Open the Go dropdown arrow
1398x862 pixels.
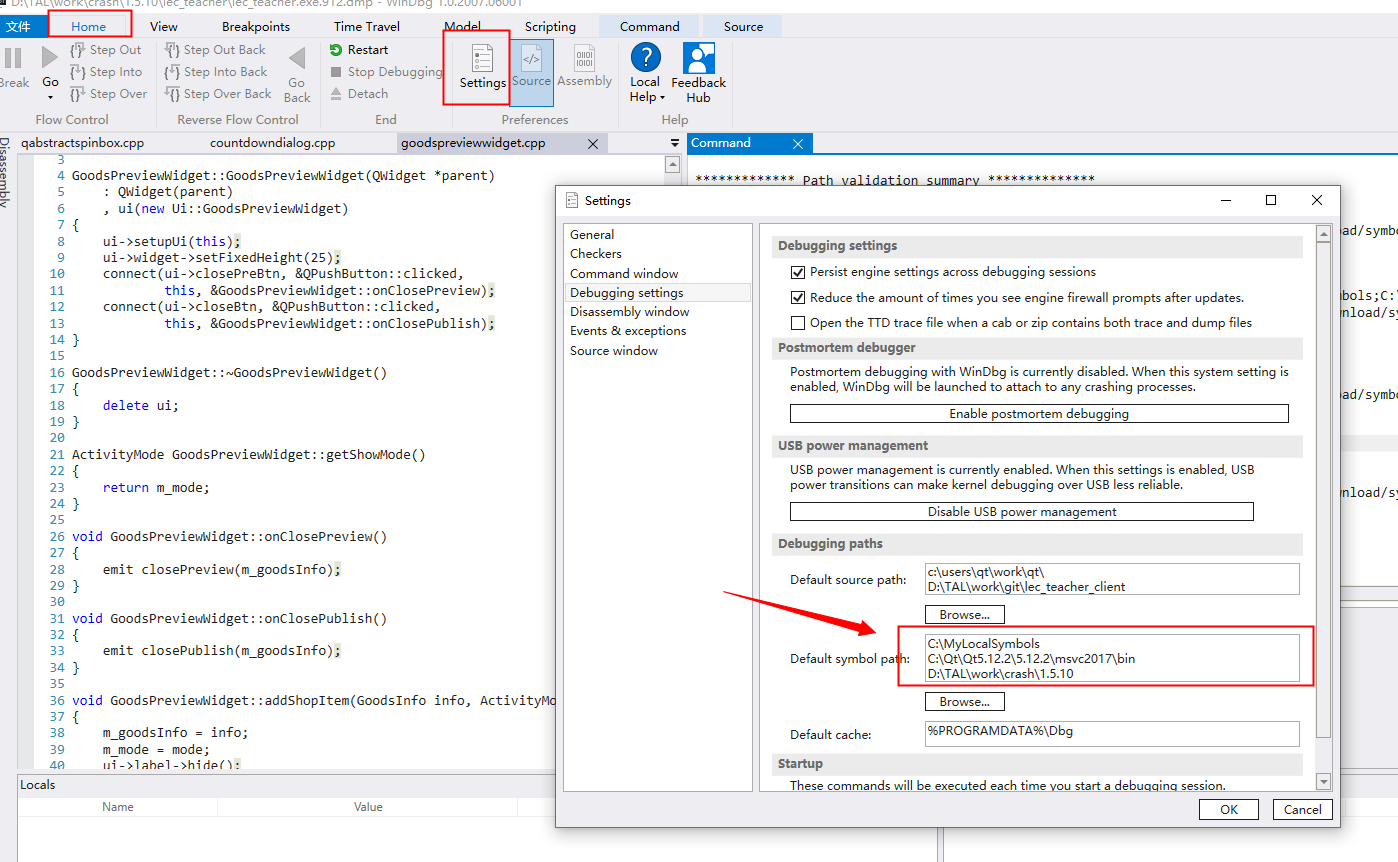click(50, 97)
